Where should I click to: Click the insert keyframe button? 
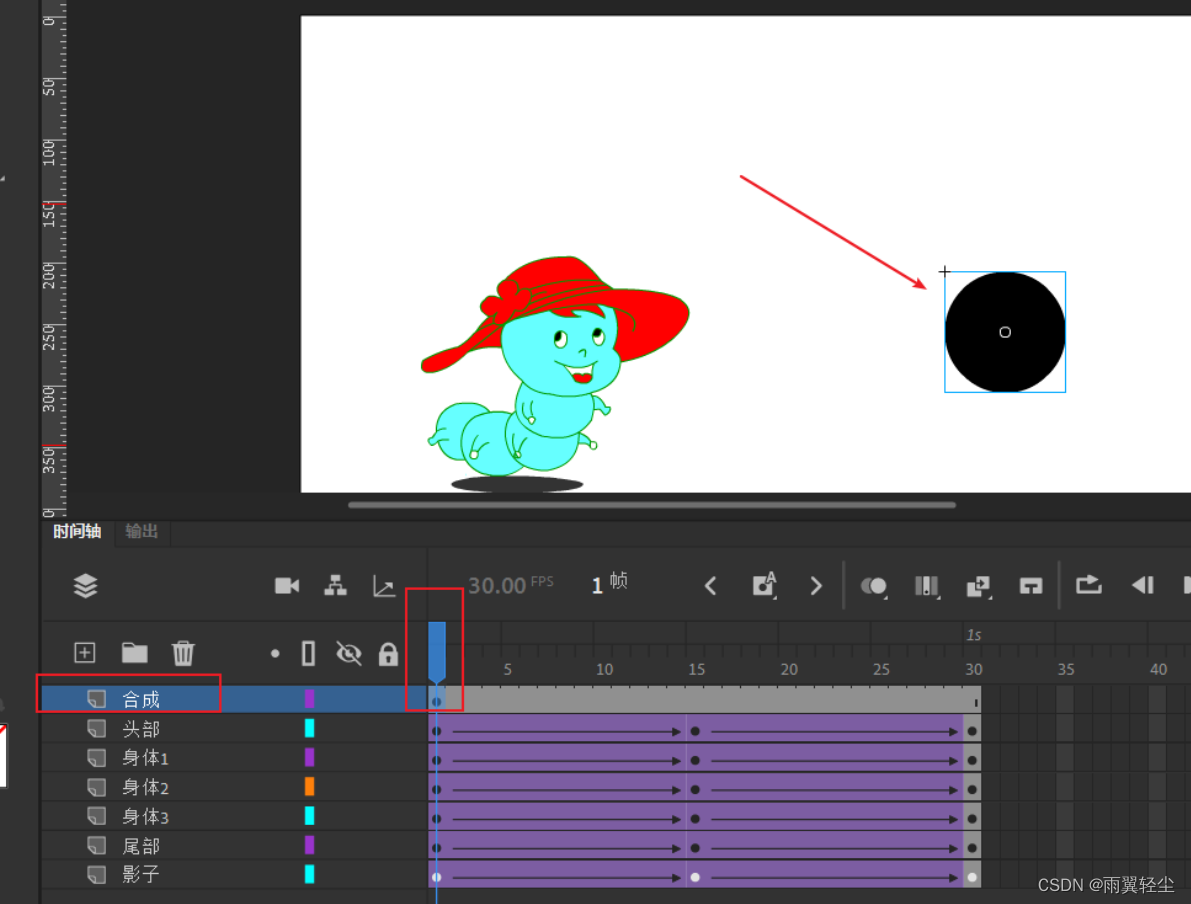tap(764, 585)
